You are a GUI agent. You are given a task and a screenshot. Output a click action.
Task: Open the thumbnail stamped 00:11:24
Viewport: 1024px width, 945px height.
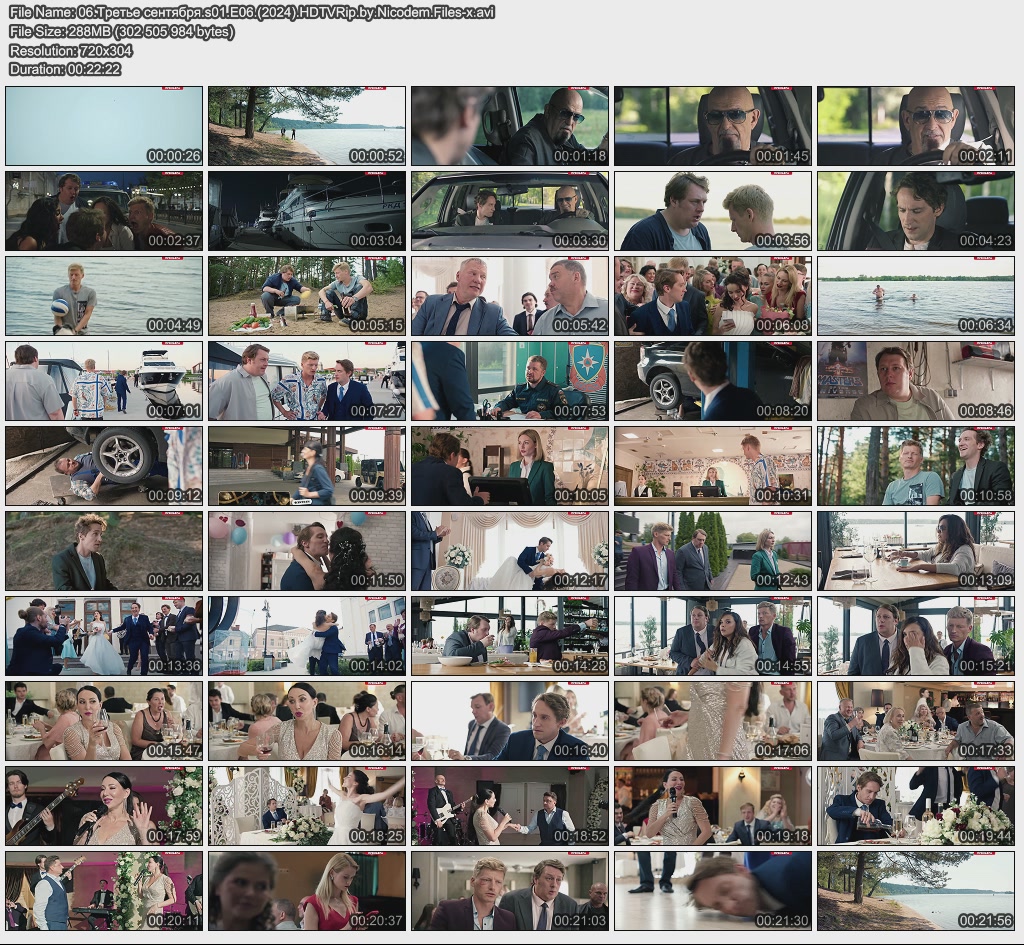click(x=104, y=551)
